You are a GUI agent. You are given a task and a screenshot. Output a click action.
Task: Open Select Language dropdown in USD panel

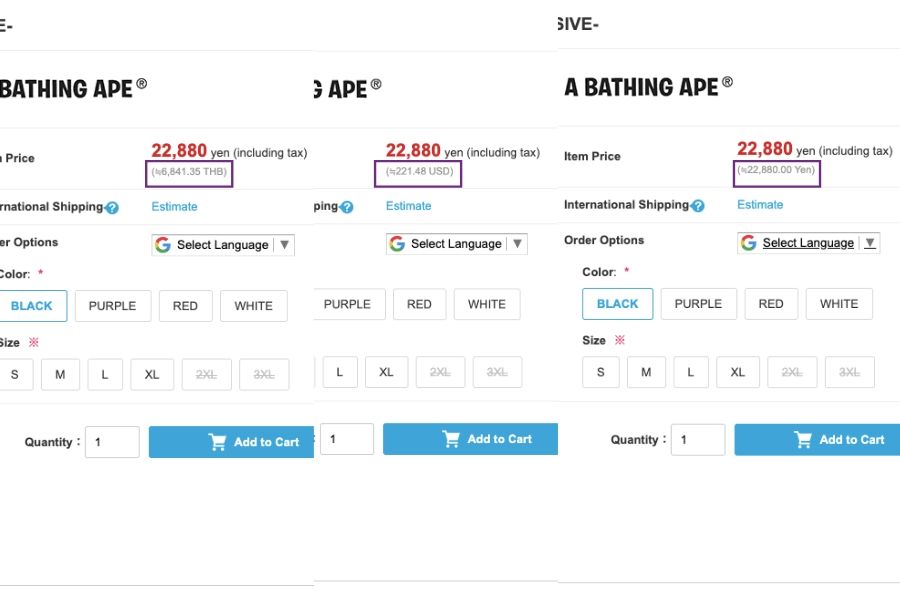point(457,244)
